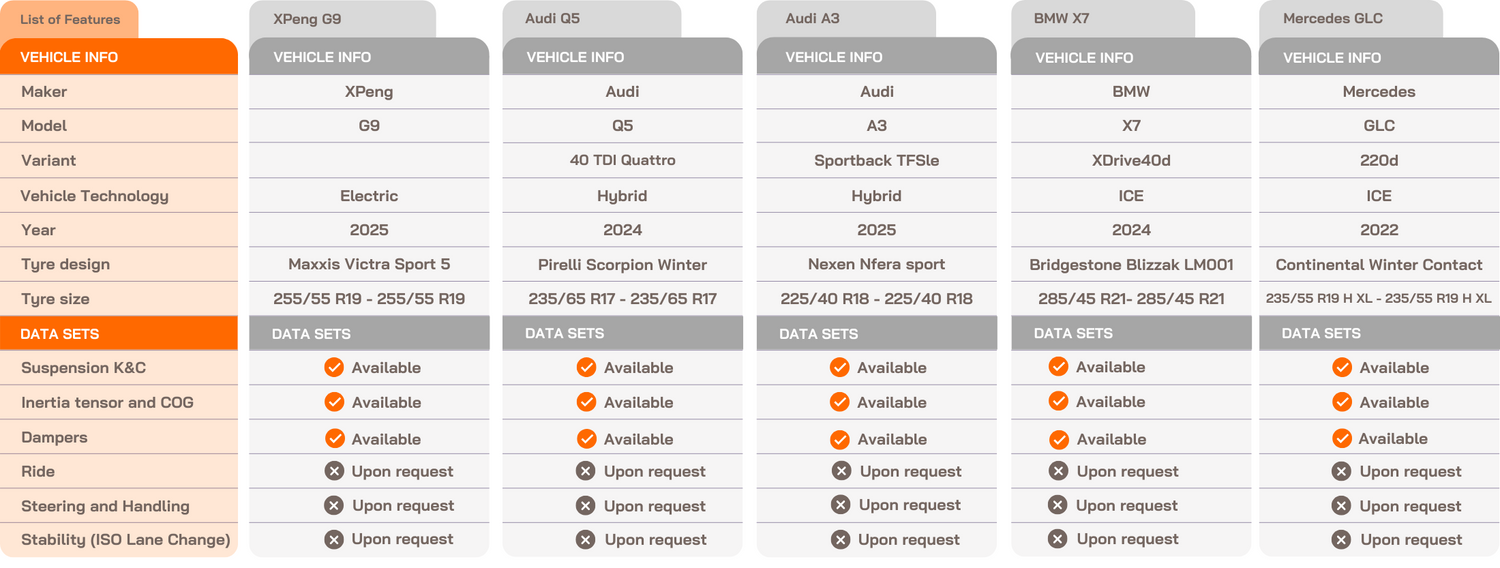Click the orange VEHICLE INFO header

(x=118, y=57)
